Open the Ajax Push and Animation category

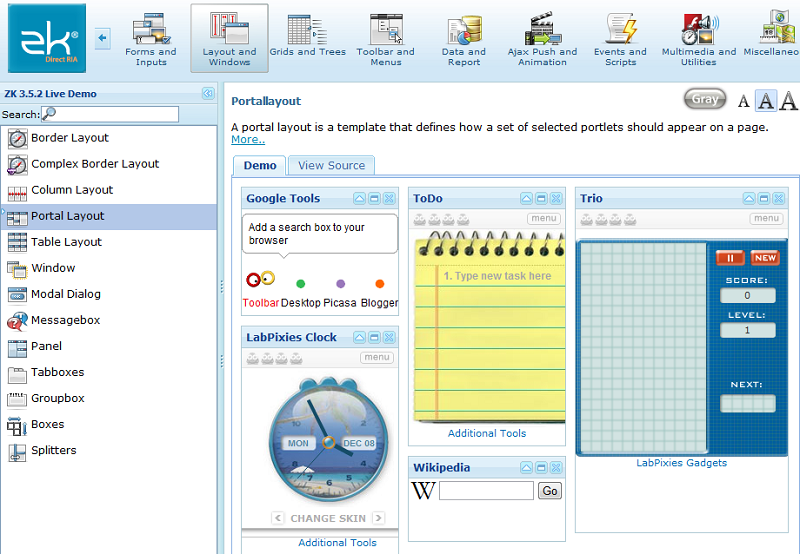click(x=542, y=39)
